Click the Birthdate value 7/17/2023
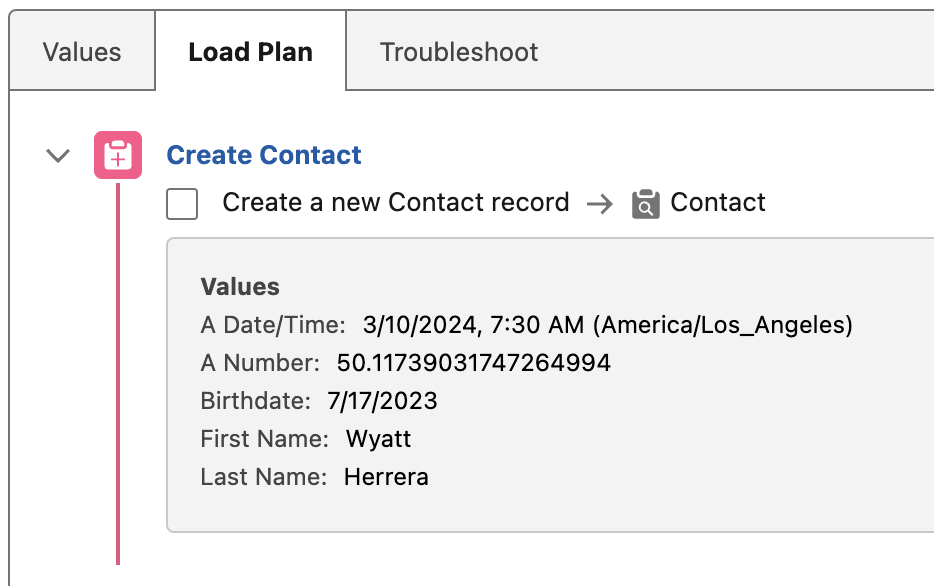Viewport: 934px width, 586px height. pyautogui.click(x=382, y=401)
